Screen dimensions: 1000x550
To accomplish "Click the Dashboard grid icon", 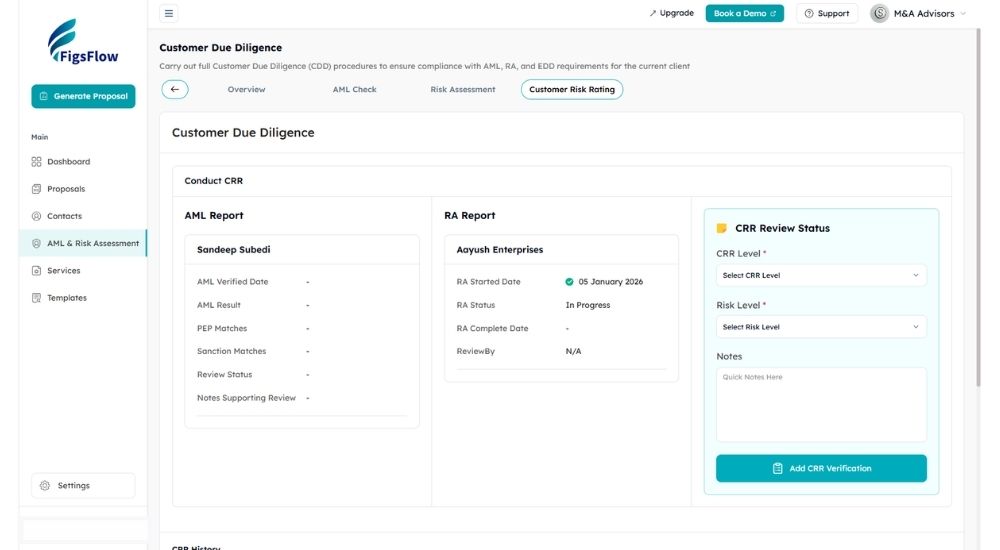I will click(x=36, y=162).
